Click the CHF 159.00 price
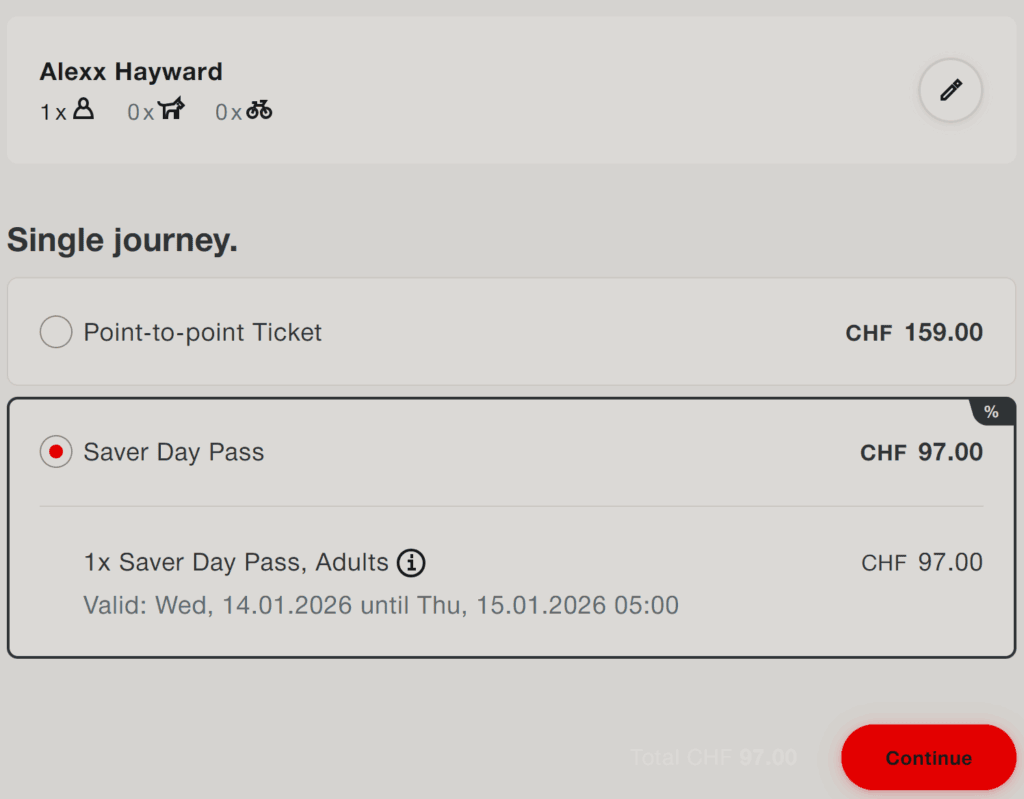This screenshot has height=799, width=1024. [914, 333]
